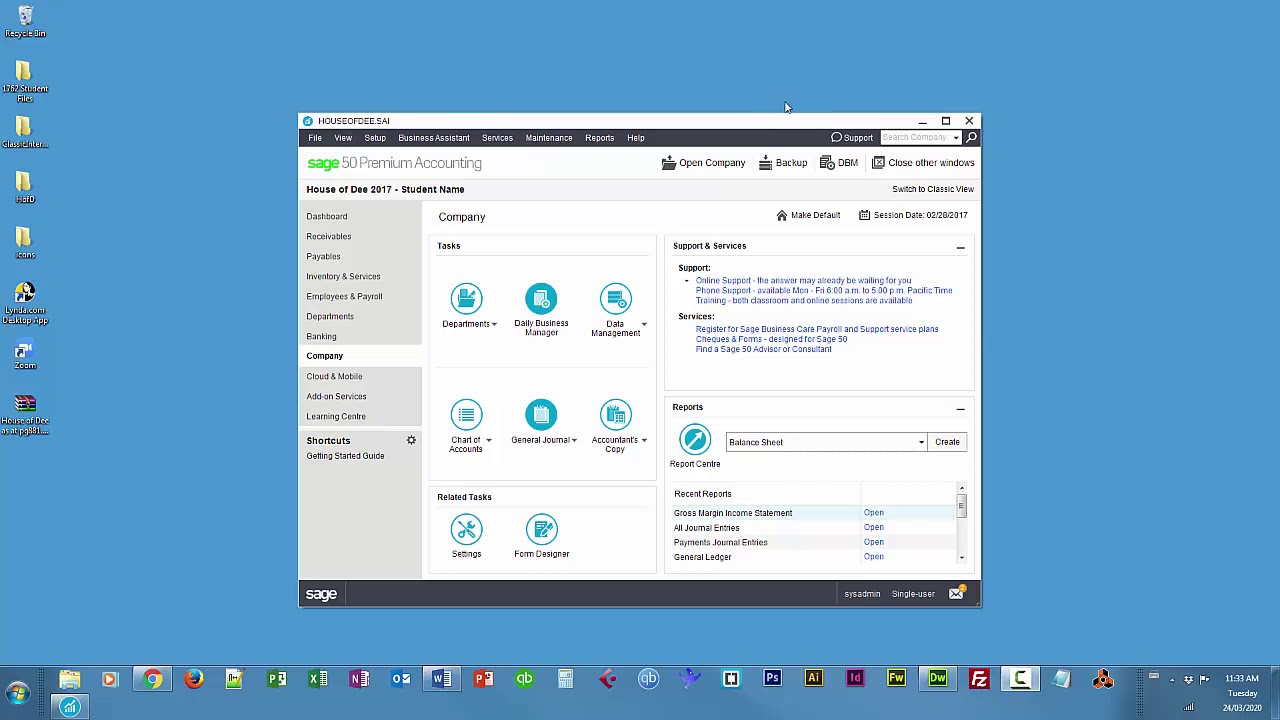Select the Receivables module
This screenshot has width=1280, height=720.
(x=329, y=236)
